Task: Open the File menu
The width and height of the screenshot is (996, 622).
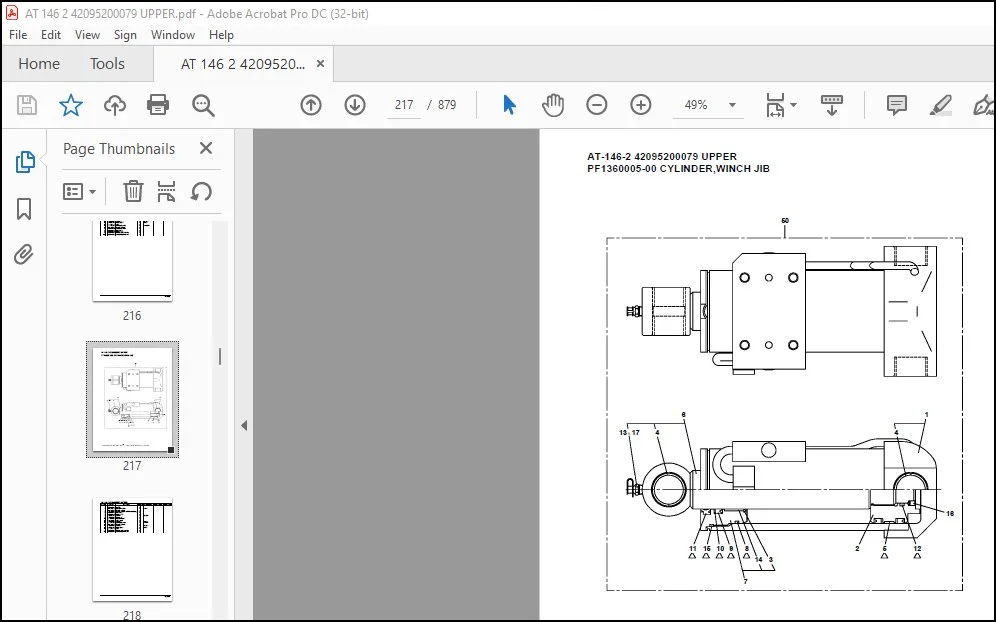Action: coord(18,35)
